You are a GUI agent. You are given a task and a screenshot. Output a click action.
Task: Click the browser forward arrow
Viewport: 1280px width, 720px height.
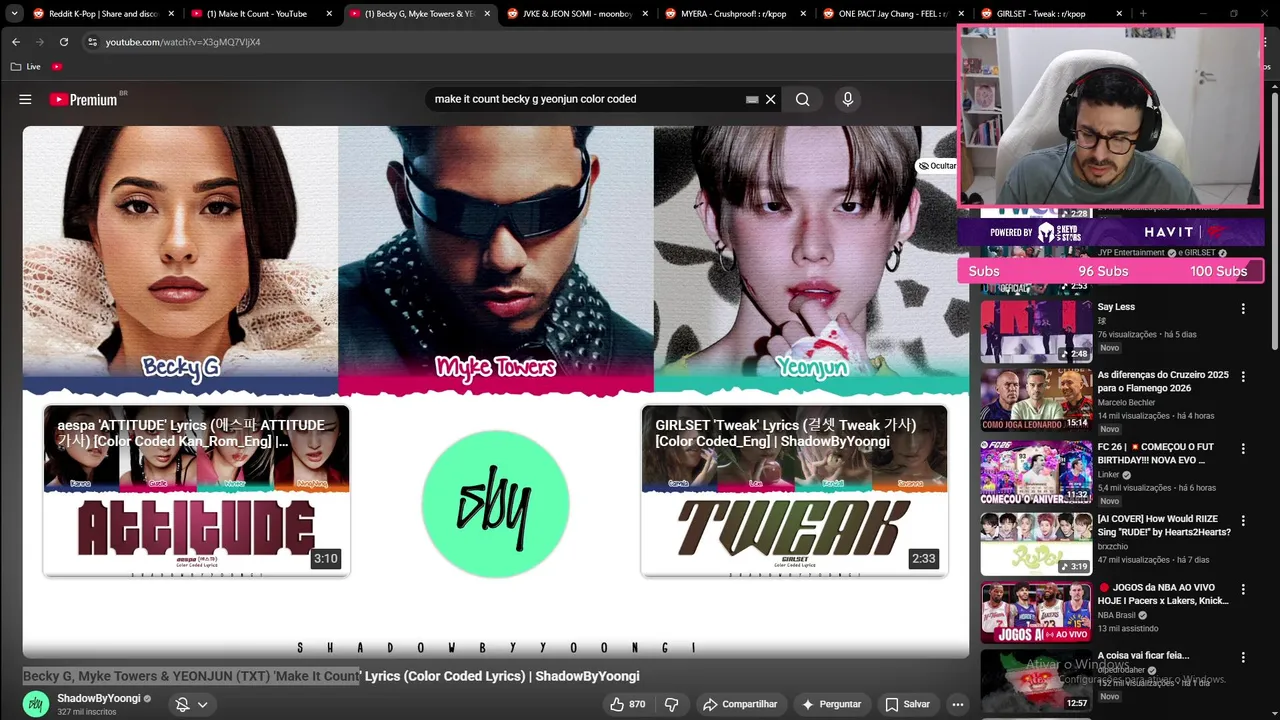40,42
